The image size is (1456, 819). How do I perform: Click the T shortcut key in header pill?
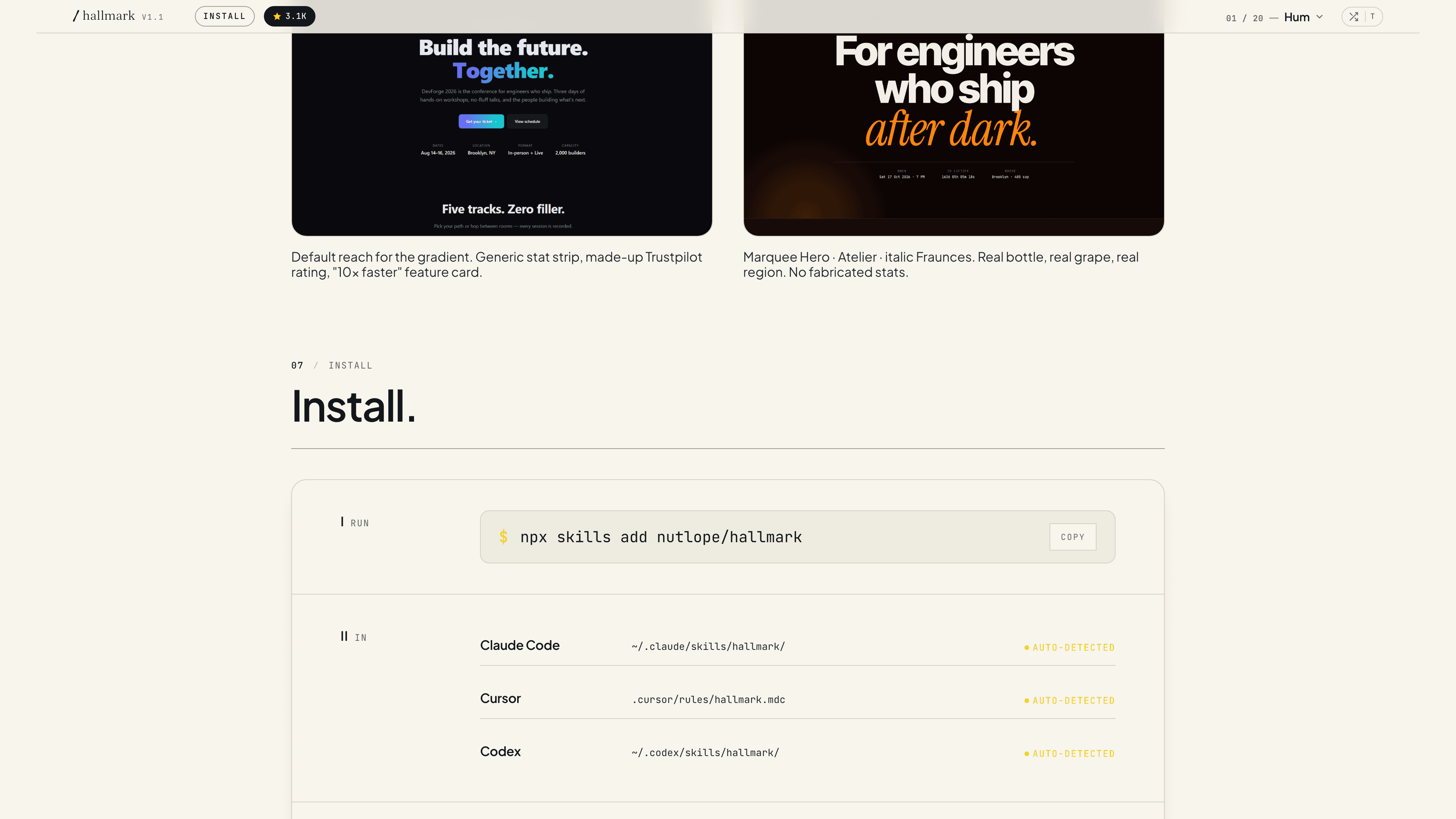(x=1372, y=16)
